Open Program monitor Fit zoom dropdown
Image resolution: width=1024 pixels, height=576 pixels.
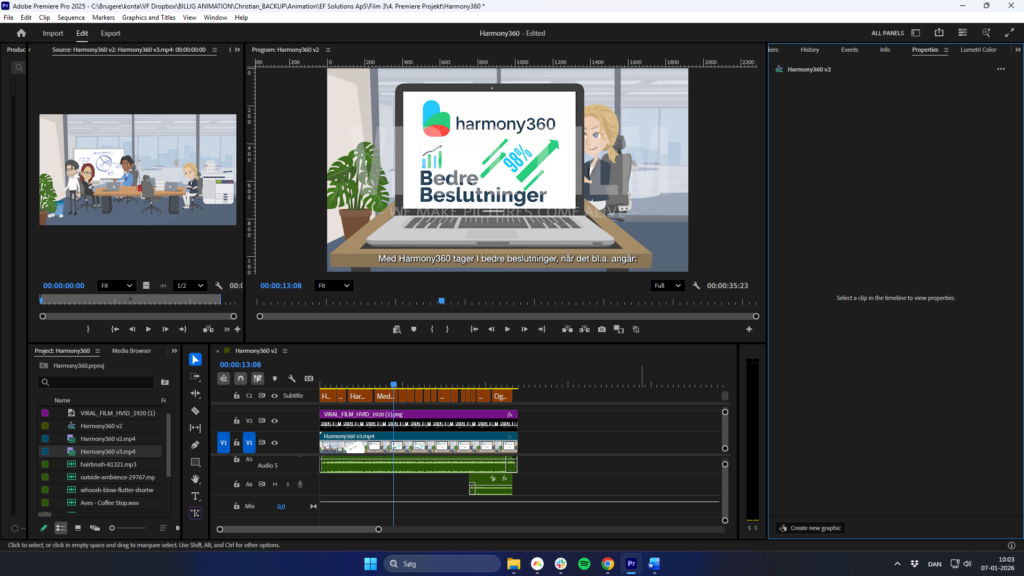click(x=334, y=285)
